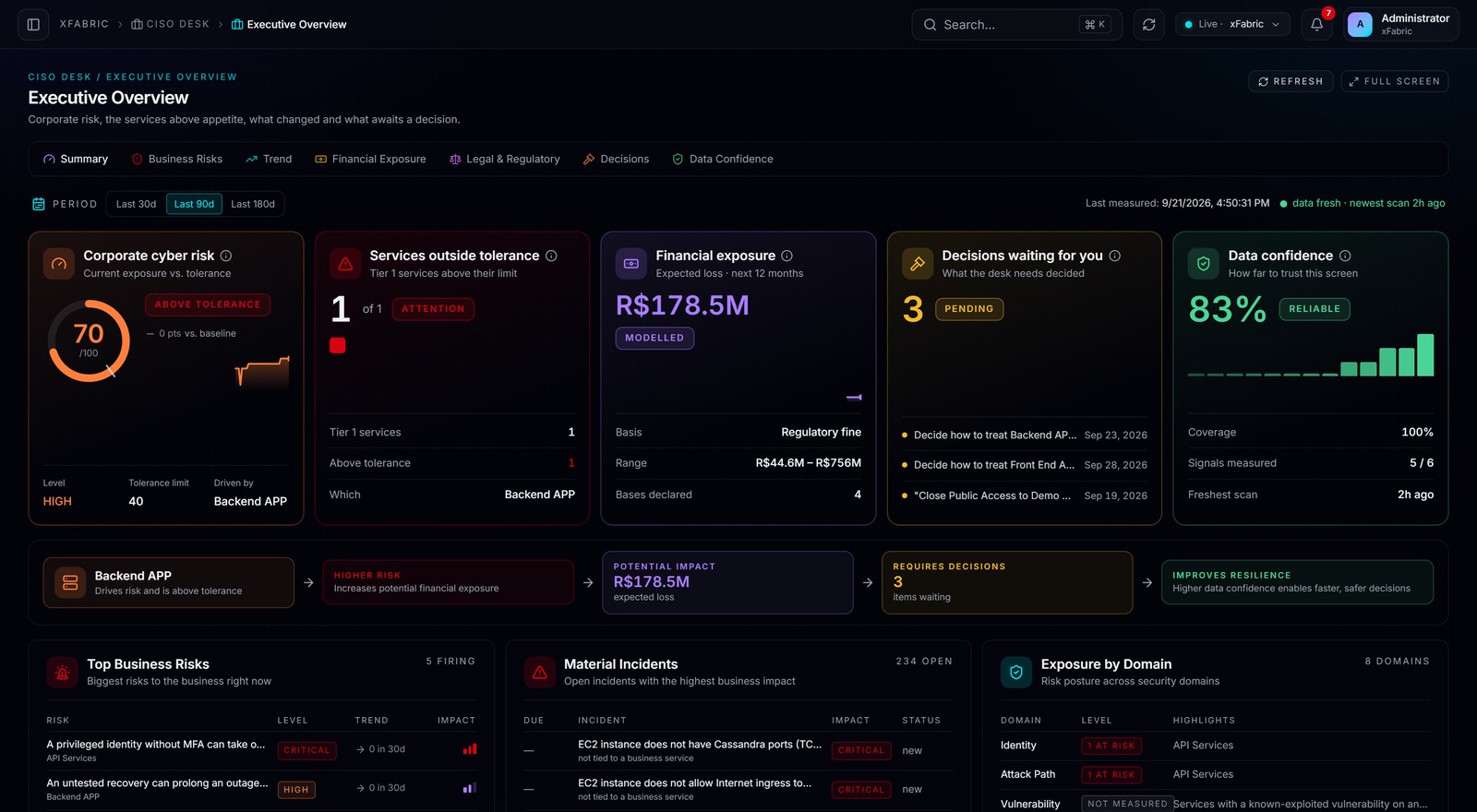Click the impact bars icon on the privileged identity risk row
Viewport: 1477px width, 812px height.
pyautogui.click(x=470, y=749)
